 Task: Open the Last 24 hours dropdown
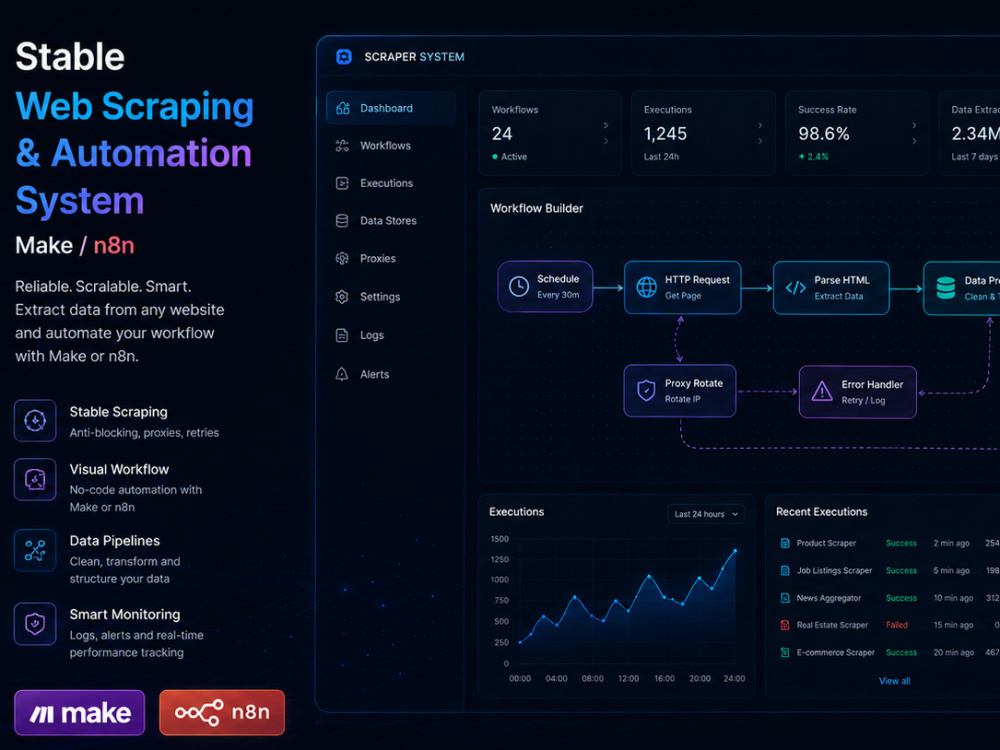point(706,514)
